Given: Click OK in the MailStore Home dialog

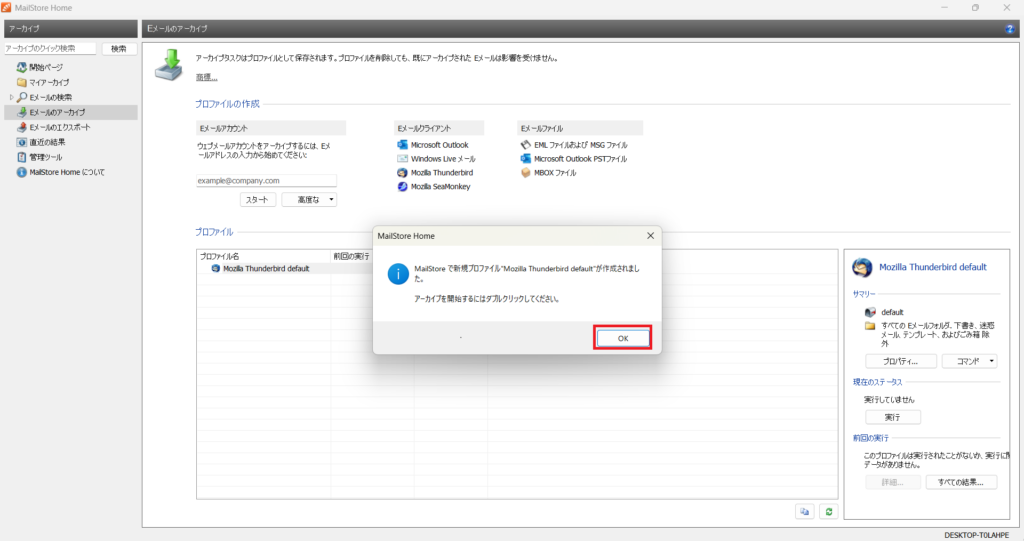Looking at the screenshot, I should coord(622,338).
